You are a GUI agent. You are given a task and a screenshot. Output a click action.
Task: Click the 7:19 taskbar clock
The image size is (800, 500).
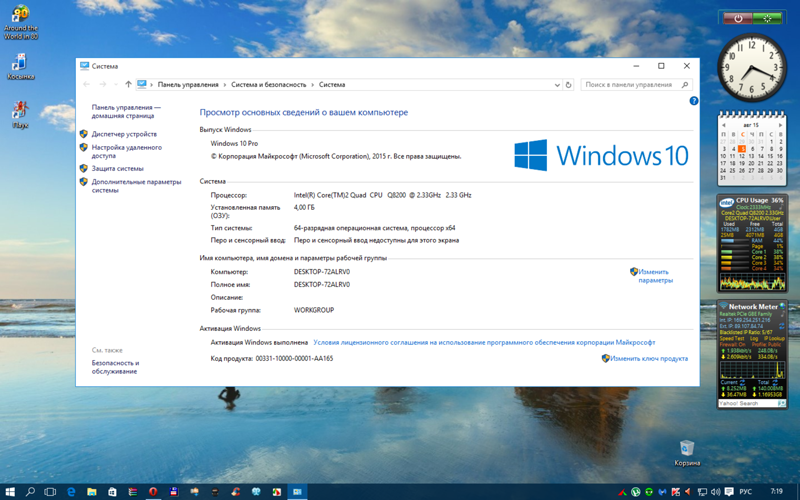[777, 492]
